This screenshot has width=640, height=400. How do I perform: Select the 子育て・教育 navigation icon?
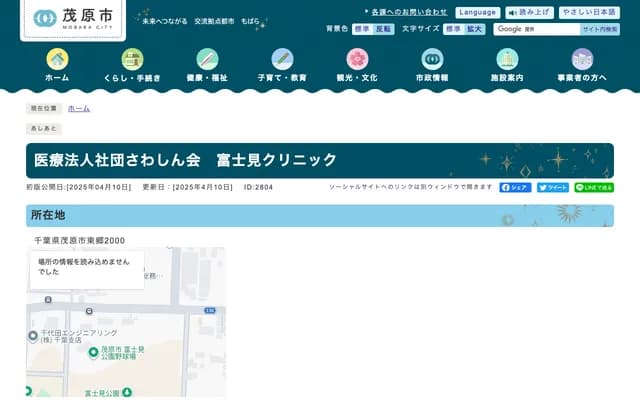(x=282, y=59)
